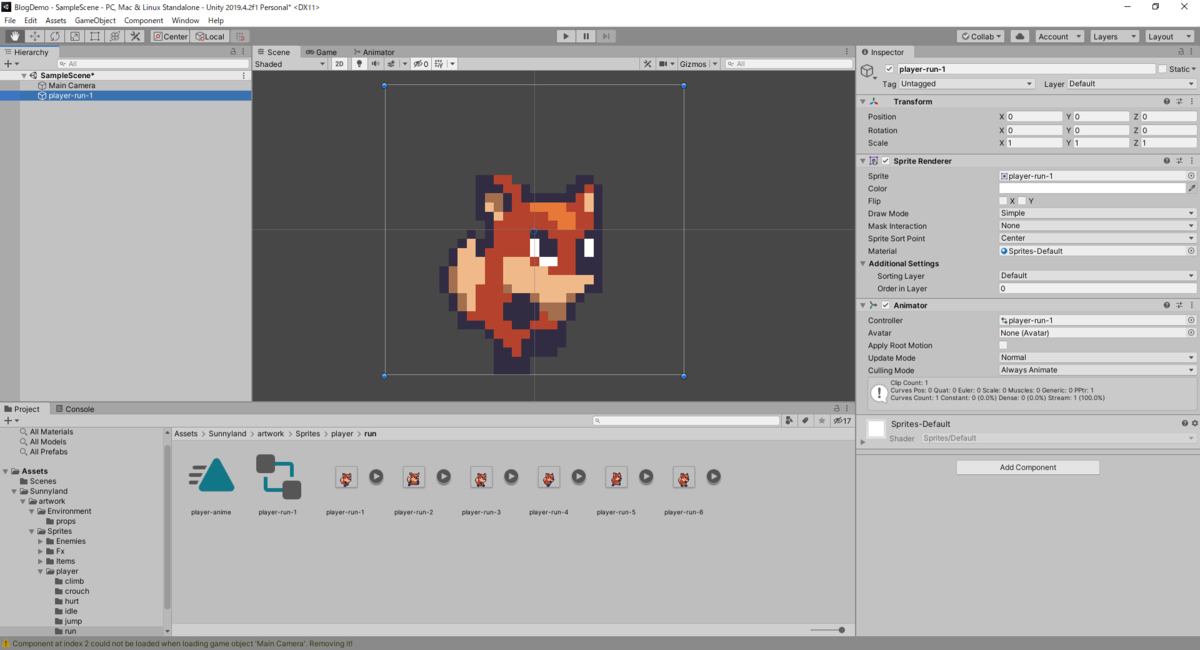Open Tag dropdown showing Untagged

click(967, 84)
